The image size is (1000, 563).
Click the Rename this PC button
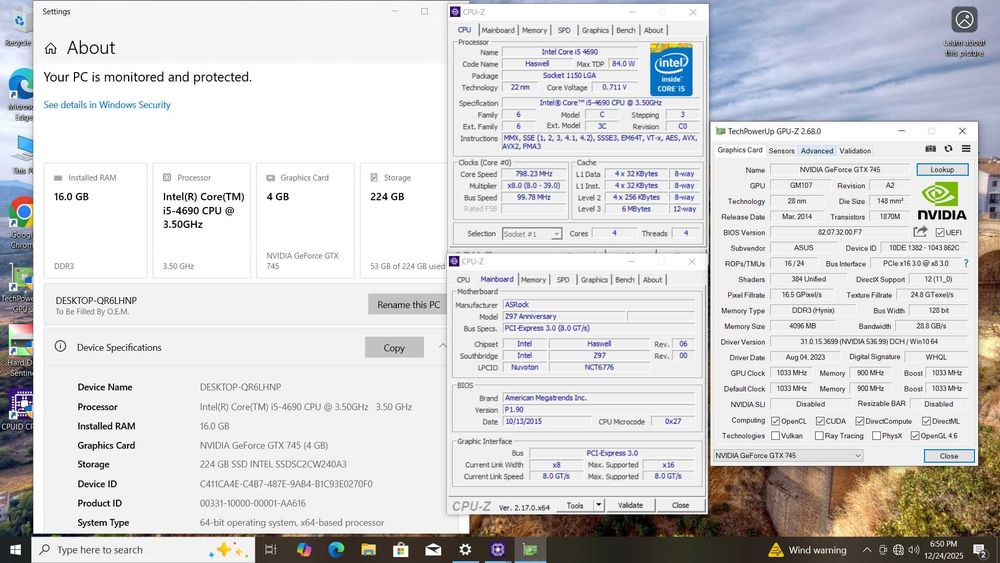tap(408, 304)
